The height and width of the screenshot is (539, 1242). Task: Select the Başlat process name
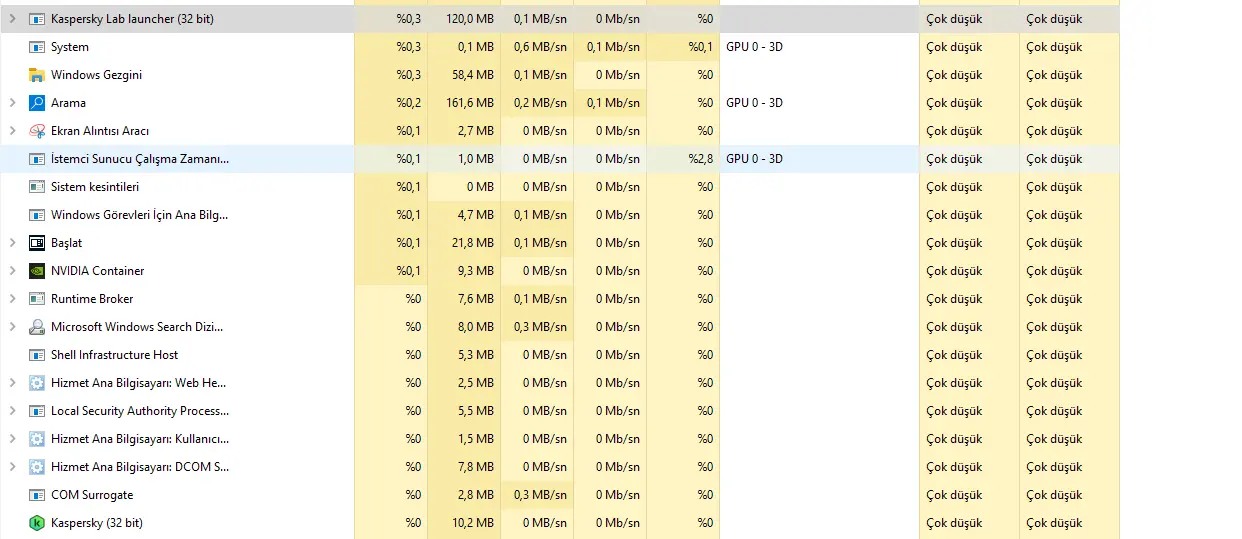(66, 243)
